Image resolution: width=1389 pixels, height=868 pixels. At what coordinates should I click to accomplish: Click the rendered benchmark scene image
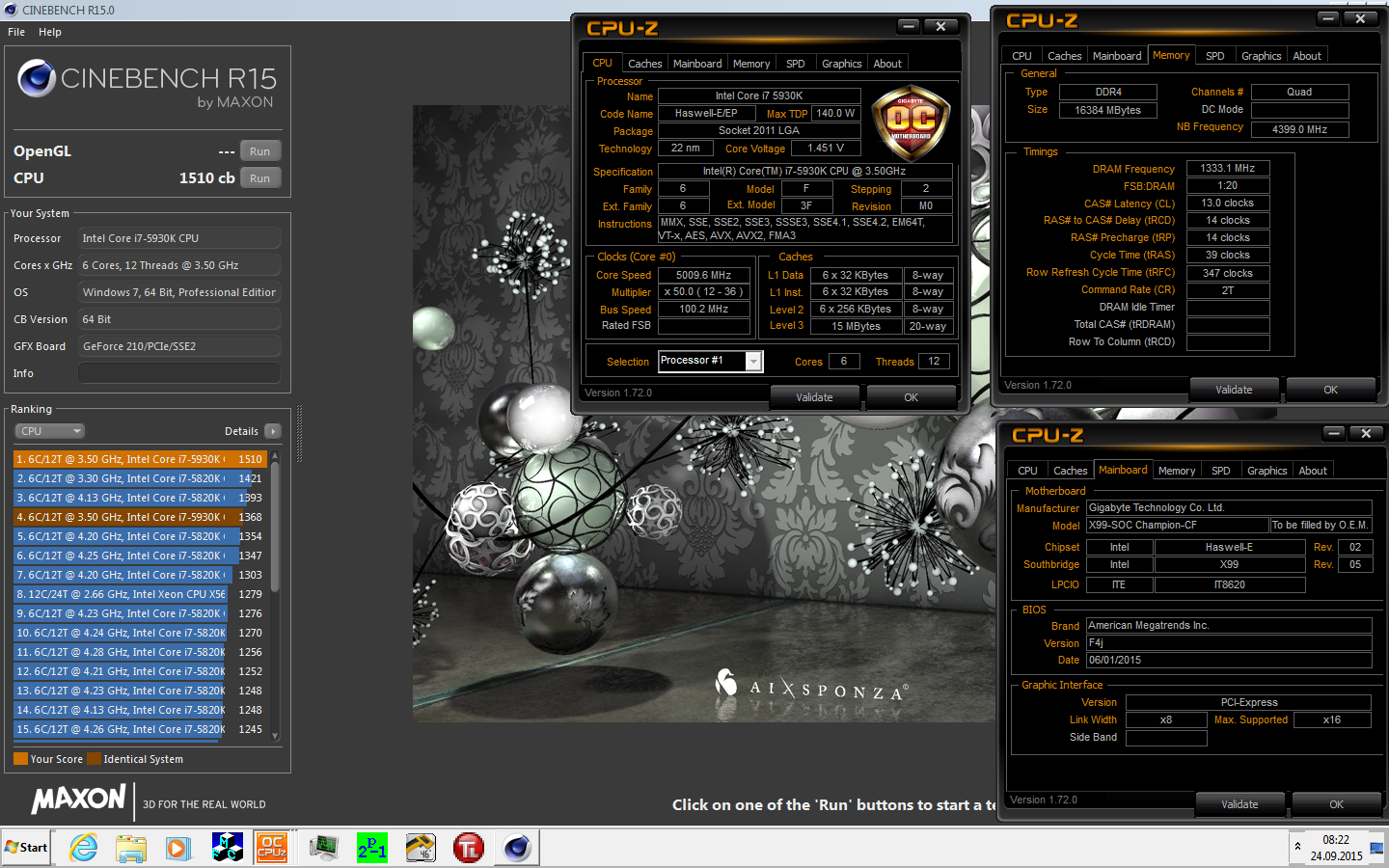(704, 414)
